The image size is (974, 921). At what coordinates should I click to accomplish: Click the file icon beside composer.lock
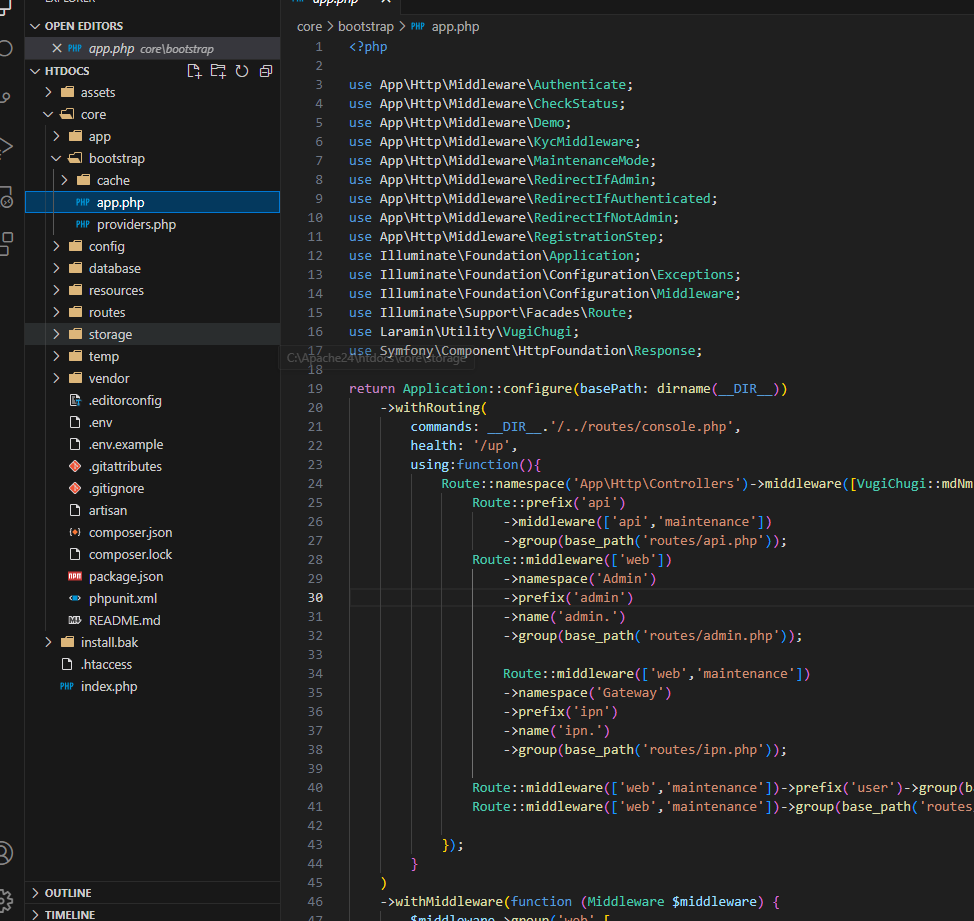(75, 555)
